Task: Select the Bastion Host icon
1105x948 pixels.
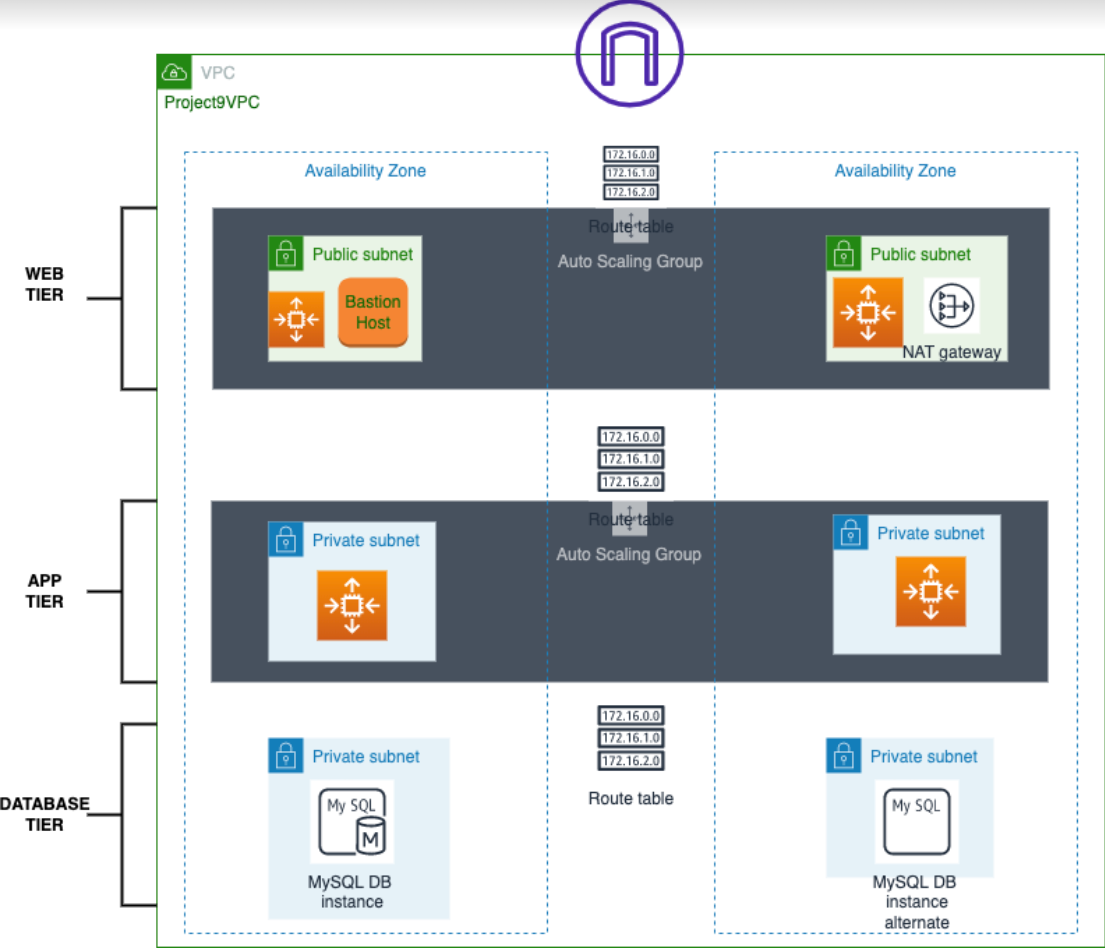Action: (372, 311)
